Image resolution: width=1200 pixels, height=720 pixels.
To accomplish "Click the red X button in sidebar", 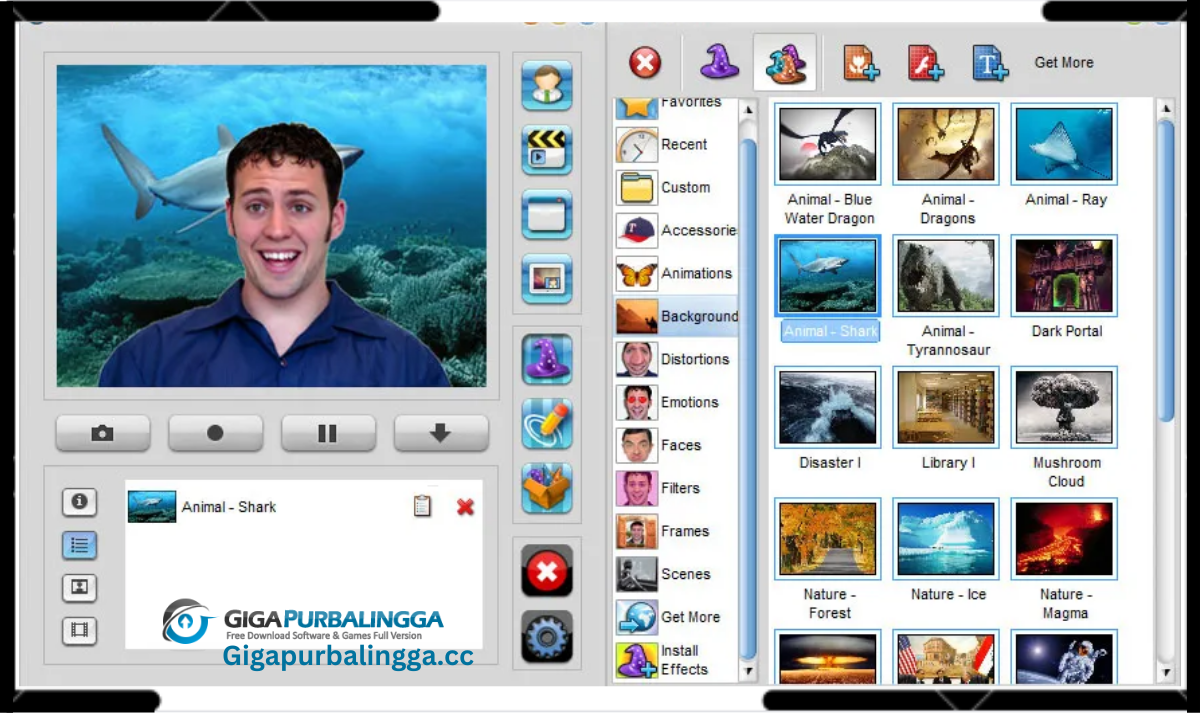I will (547, 571).
